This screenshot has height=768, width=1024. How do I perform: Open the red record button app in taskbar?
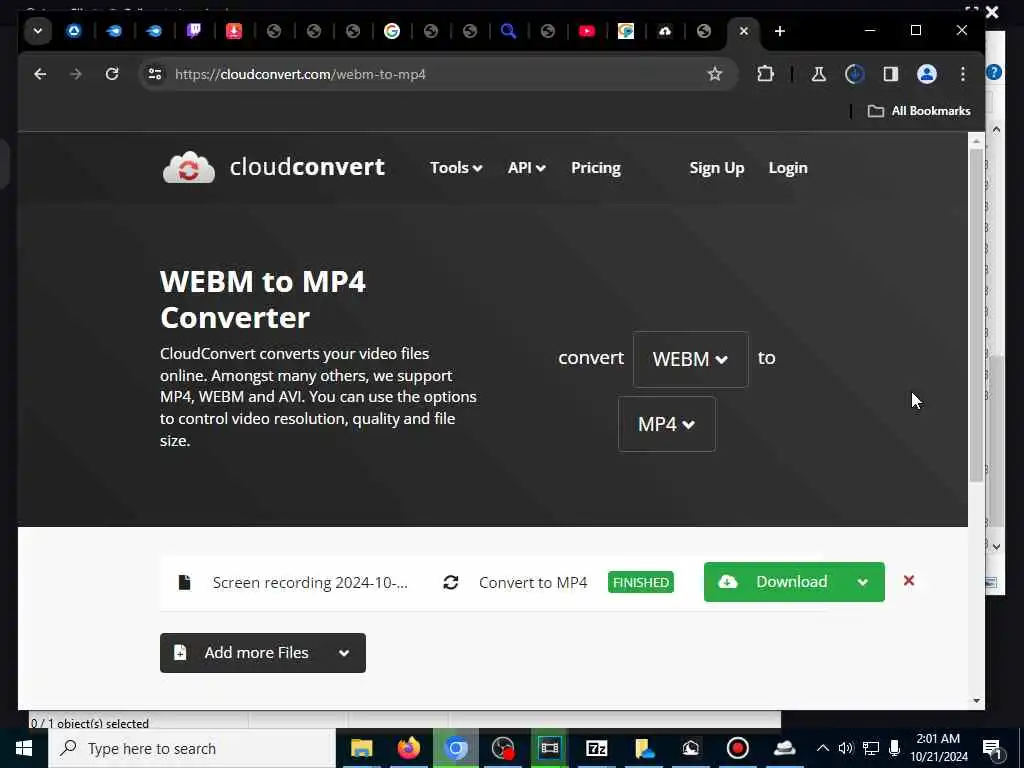[738, 748]
